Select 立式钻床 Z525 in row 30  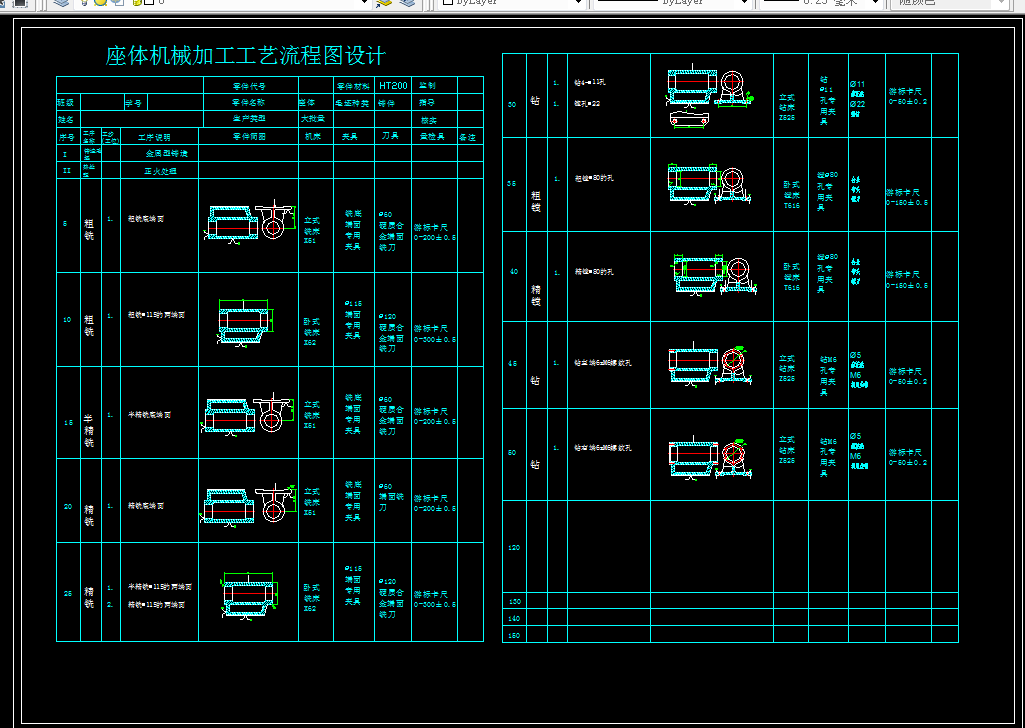787,107
